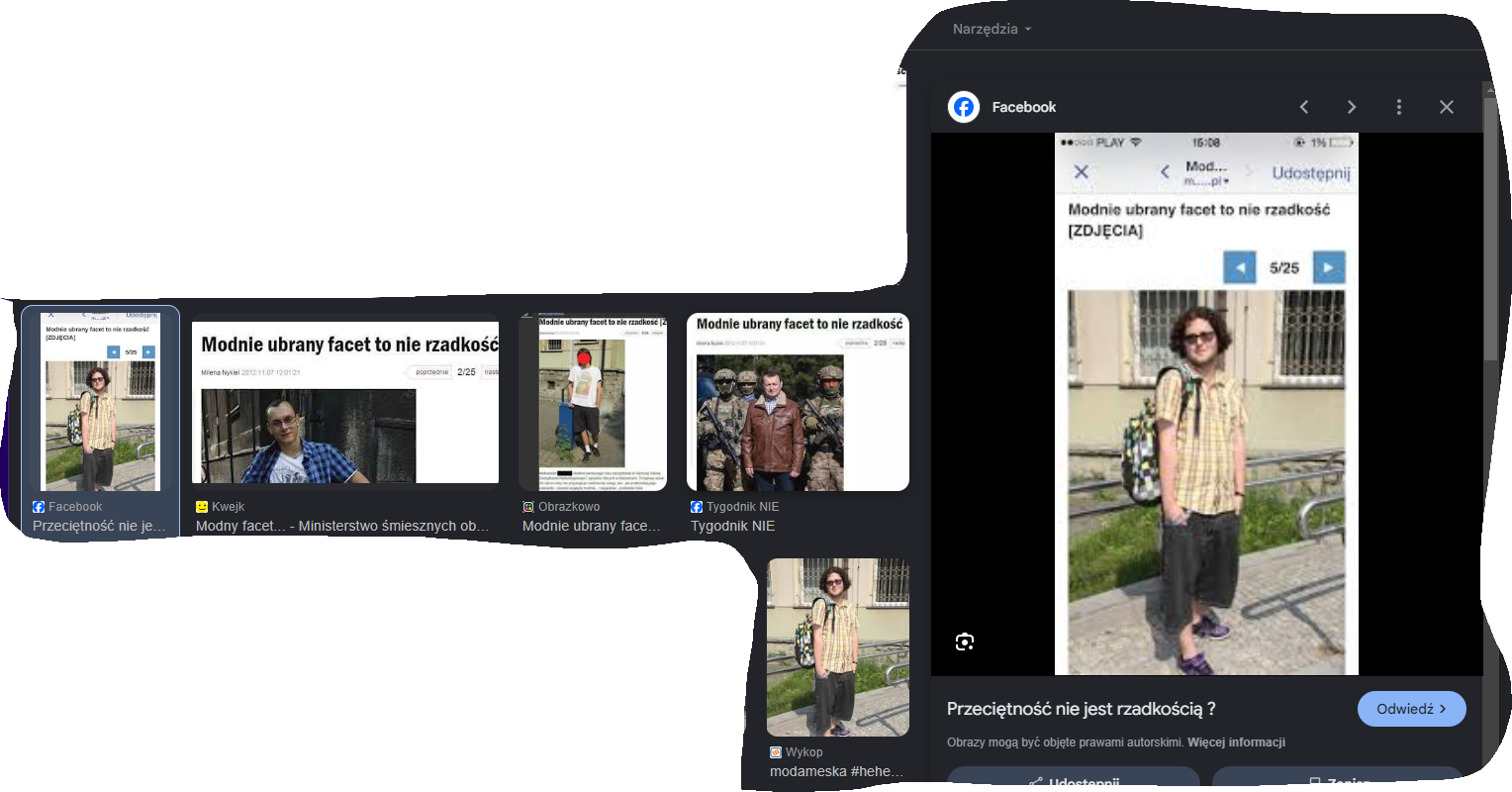Open the three-dot more options menu
Image resolution: width=1512 pixels, height=792 pixels.
pos(1399,107)
